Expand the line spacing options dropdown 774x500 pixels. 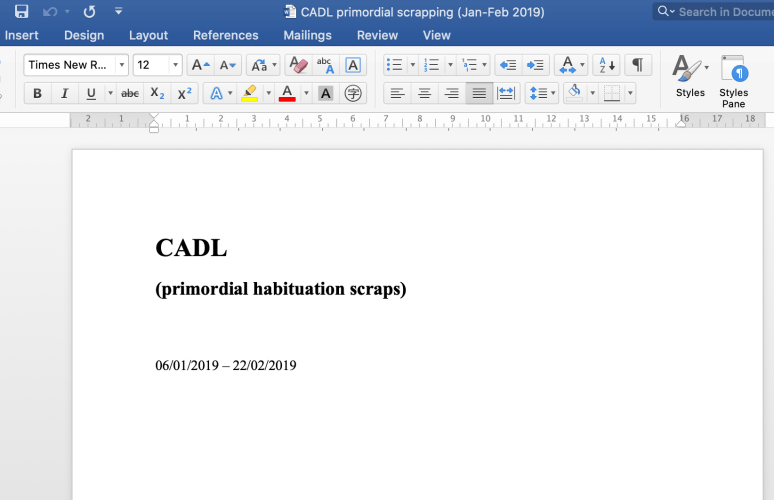[555, 93]
